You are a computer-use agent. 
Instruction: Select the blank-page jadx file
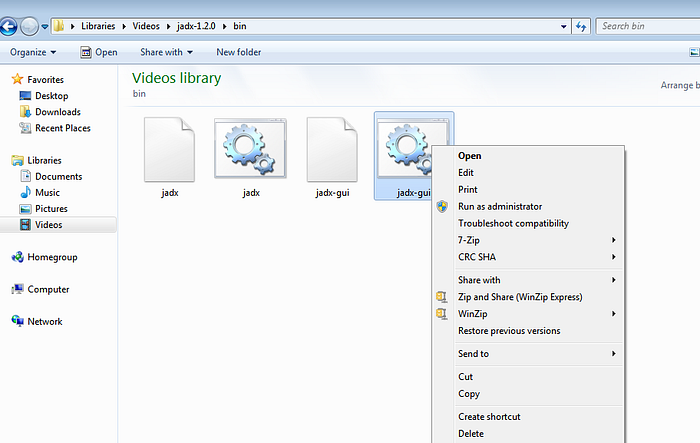(x=170, y=157)
